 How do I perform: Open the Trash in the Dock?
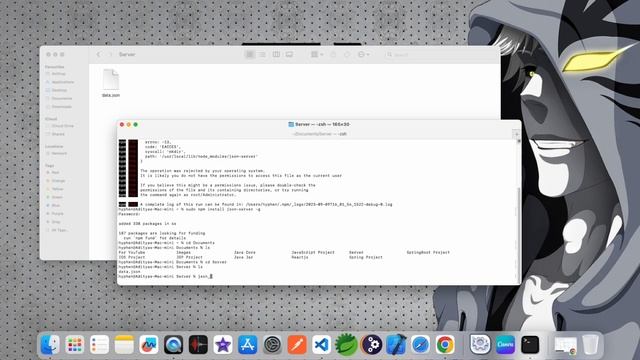tap(590, 345)
